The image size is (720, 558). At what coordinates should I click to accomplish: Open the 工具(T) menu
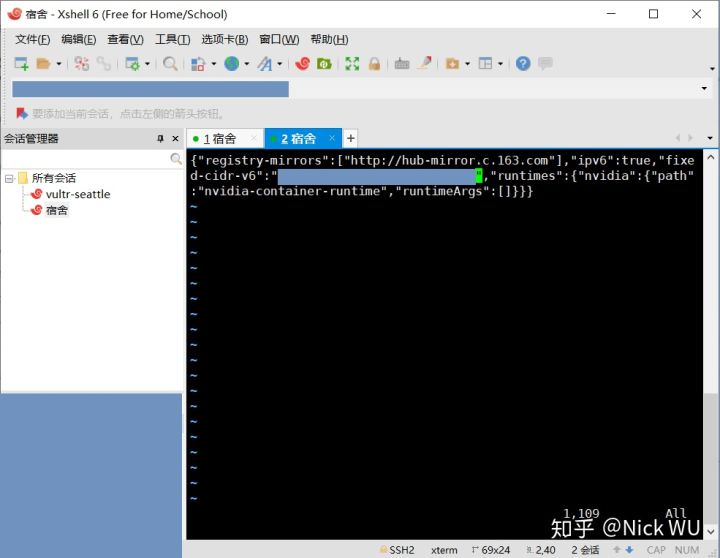click(173, 39)
